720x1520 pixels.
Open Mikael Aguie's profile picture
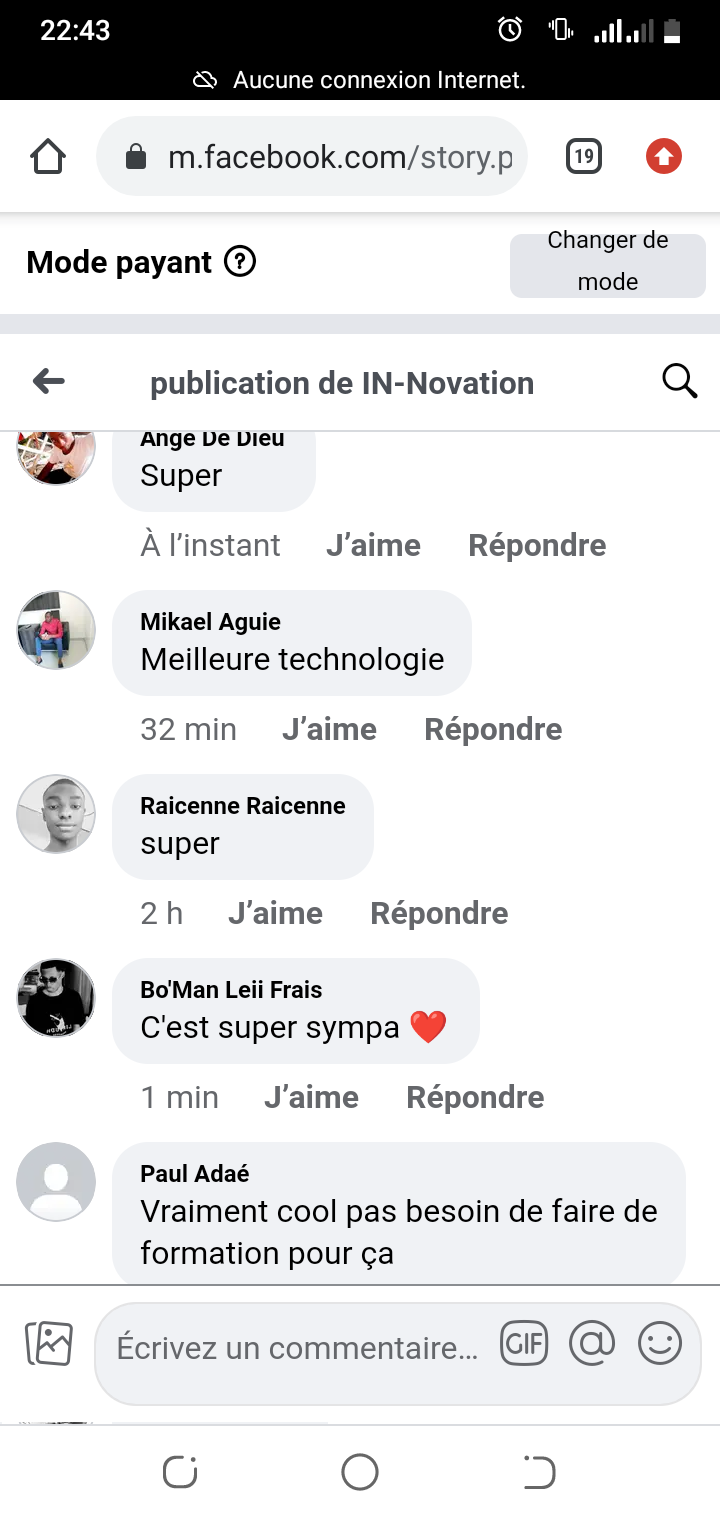[56, 629]
